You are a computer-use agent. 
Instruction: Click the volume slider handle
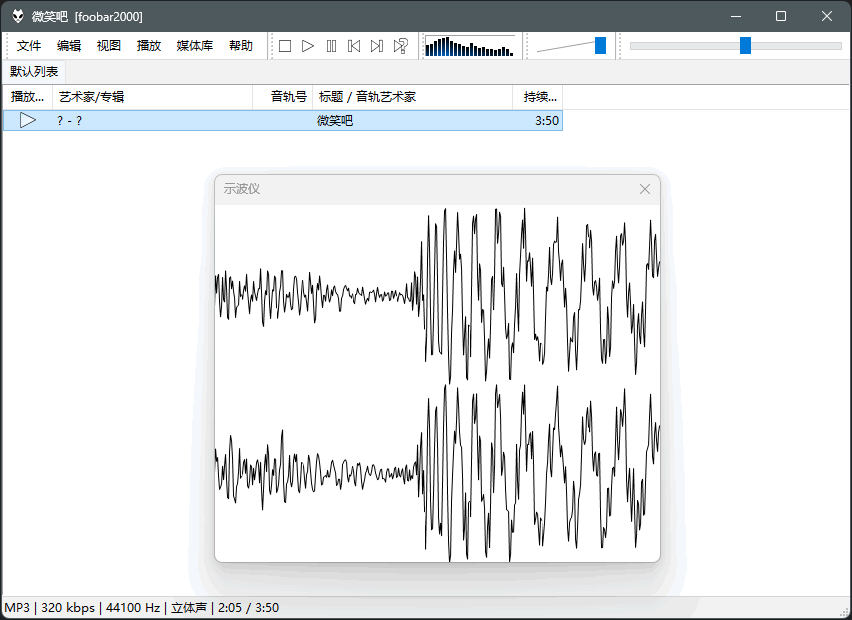pos(600,46)
